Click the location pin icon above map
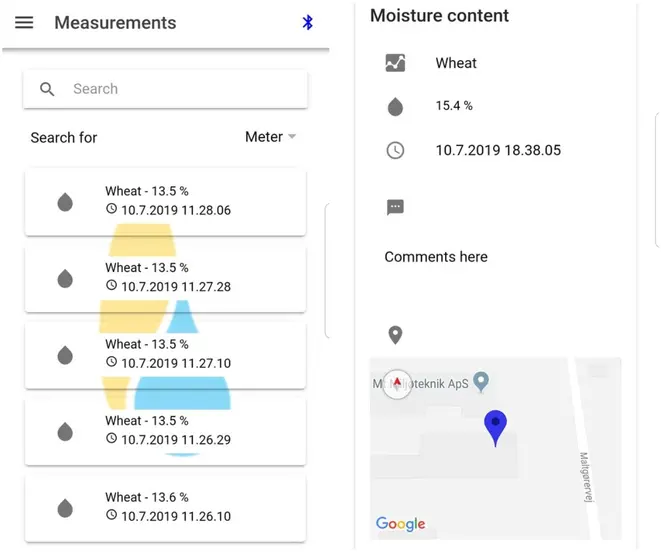661x553 pixels. pyautogui.click(x=395, y=335)
